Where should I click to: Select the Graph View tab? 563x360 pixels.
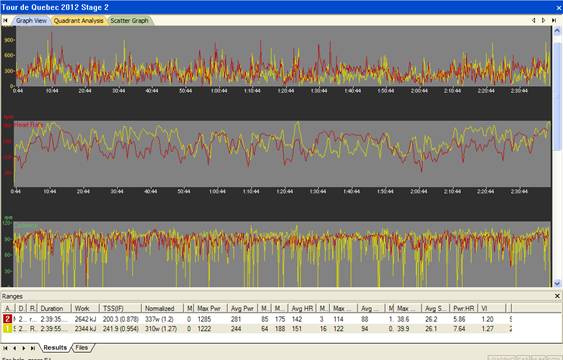click(x=31, y=21)
